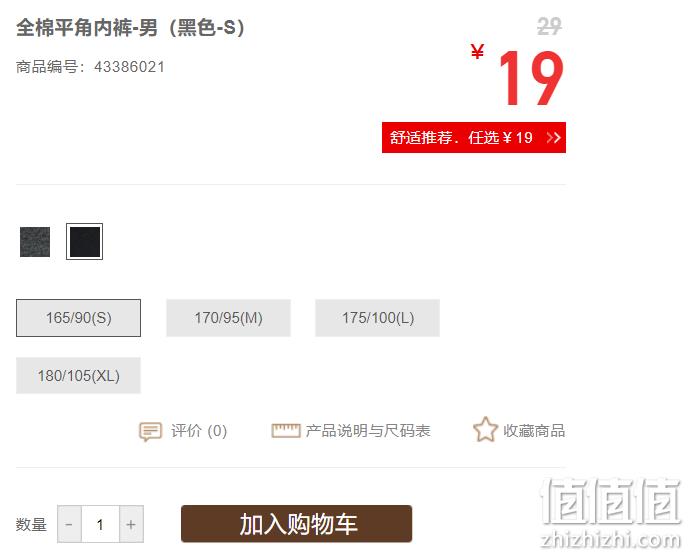This screenshot has height=557, width=690.
Task: Increase quantity with plus button
Action: (131, 524)
